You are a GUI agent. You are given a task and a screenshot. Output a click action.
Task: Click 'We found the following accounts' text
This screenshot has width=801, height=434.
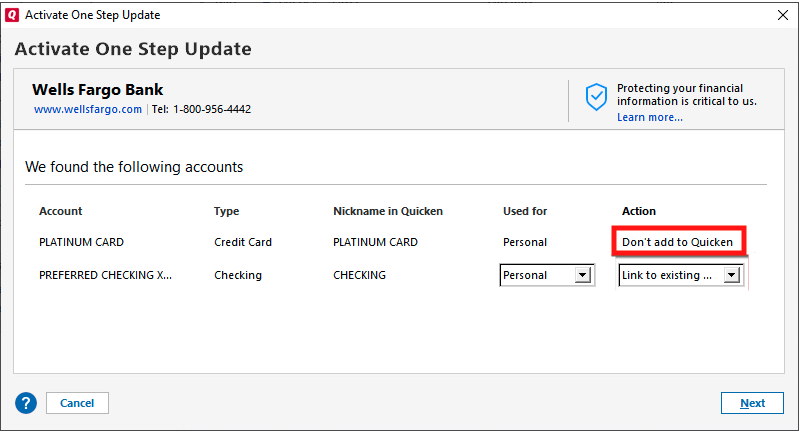(134, 167)
